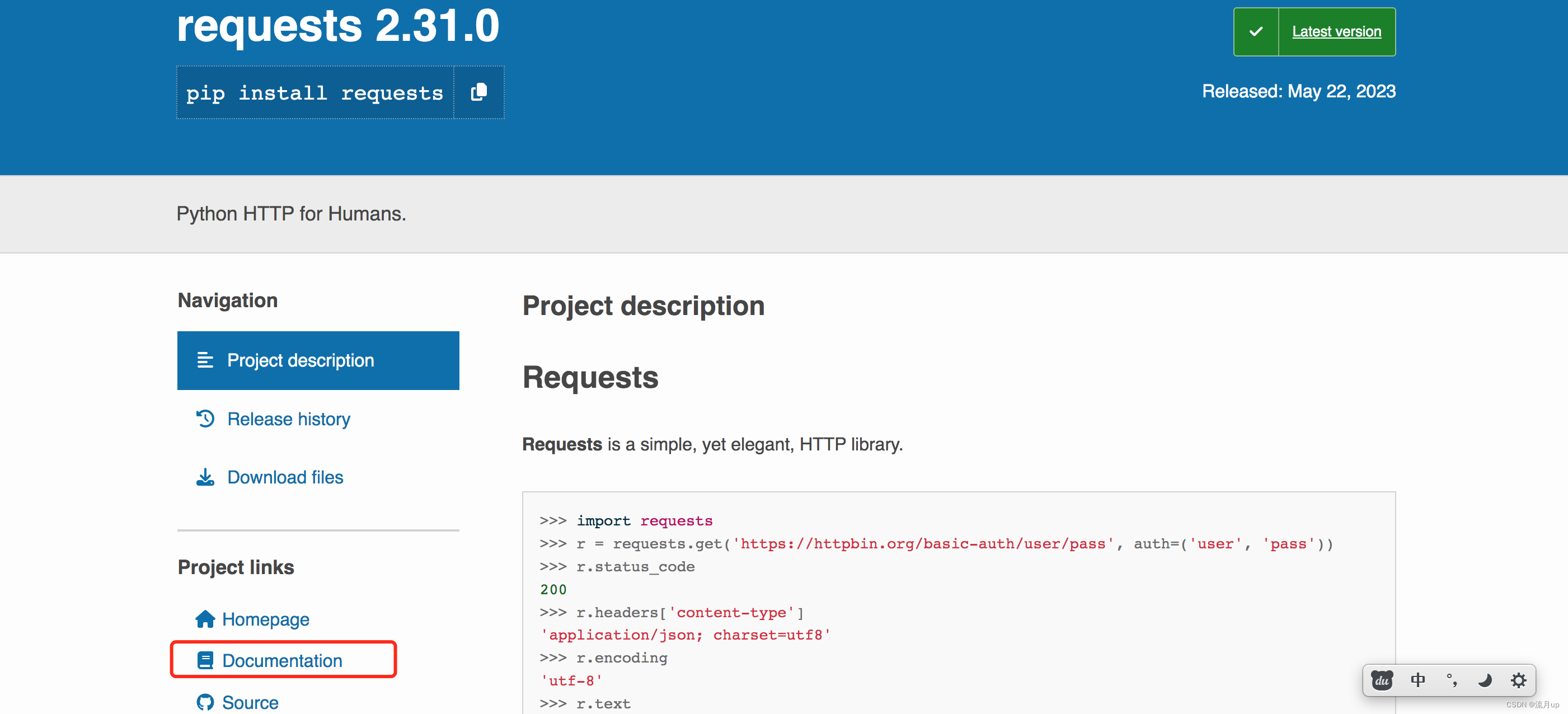
Task: Click the r.headers['content-type'] code line
Action: [672, 612]
